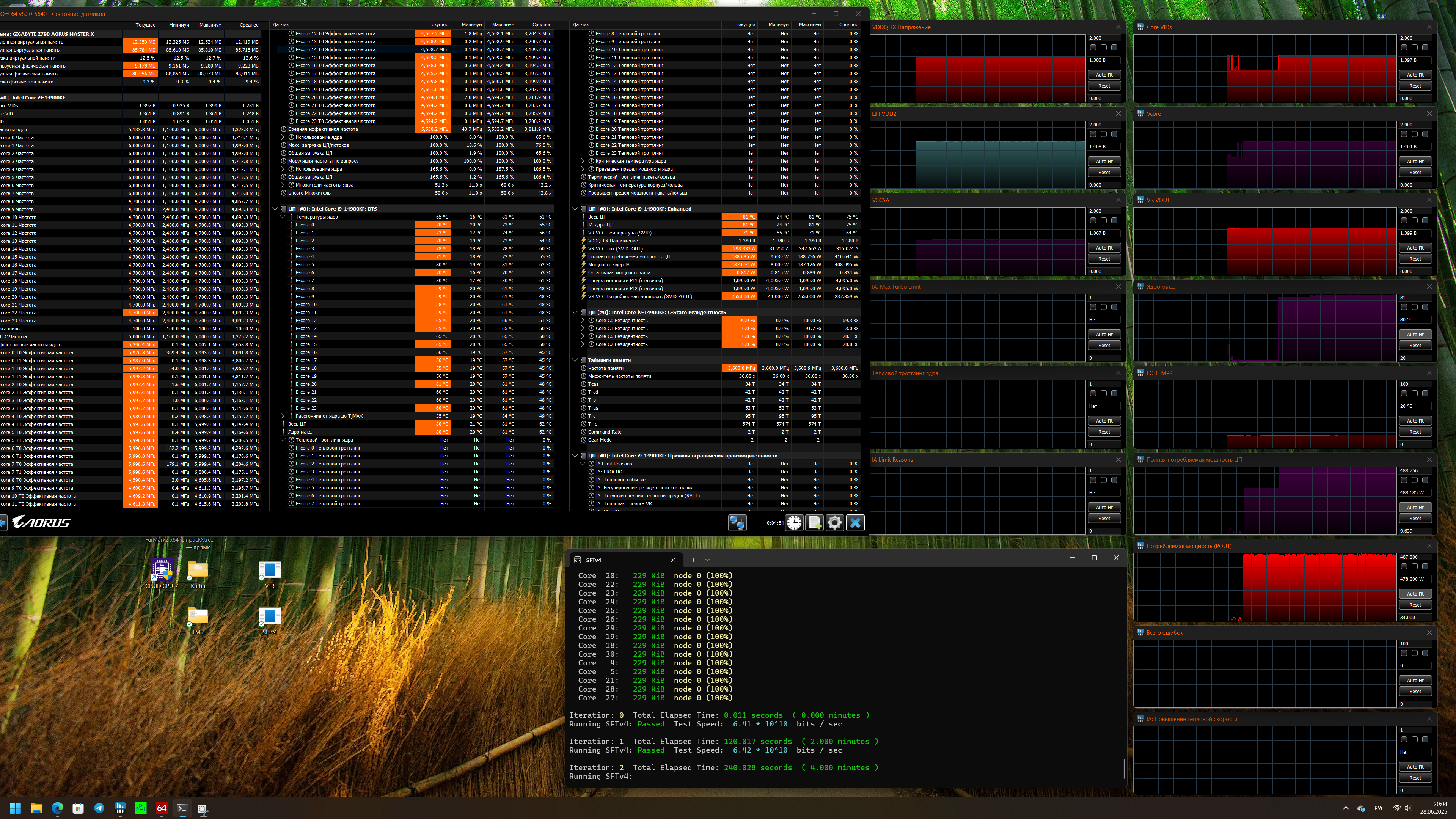This screenshot has height=819, width=1456.
Task: Open the terminal tab dropdown arrow
Action: [x=707, y=560]
